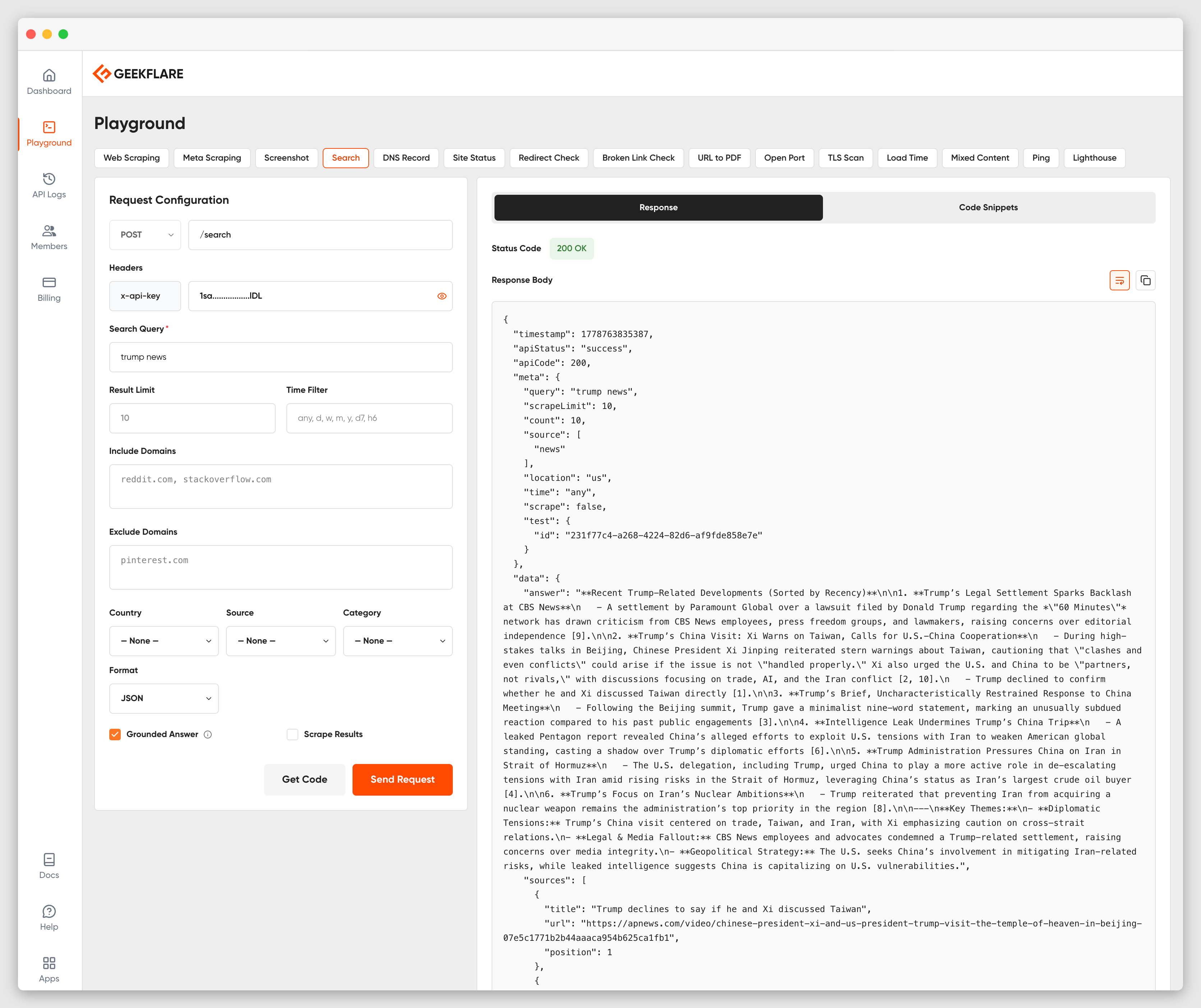Viewport: 1201px width, 1008px height.
Task: Click the Search Query input field
Action: [x=281, y=357]
